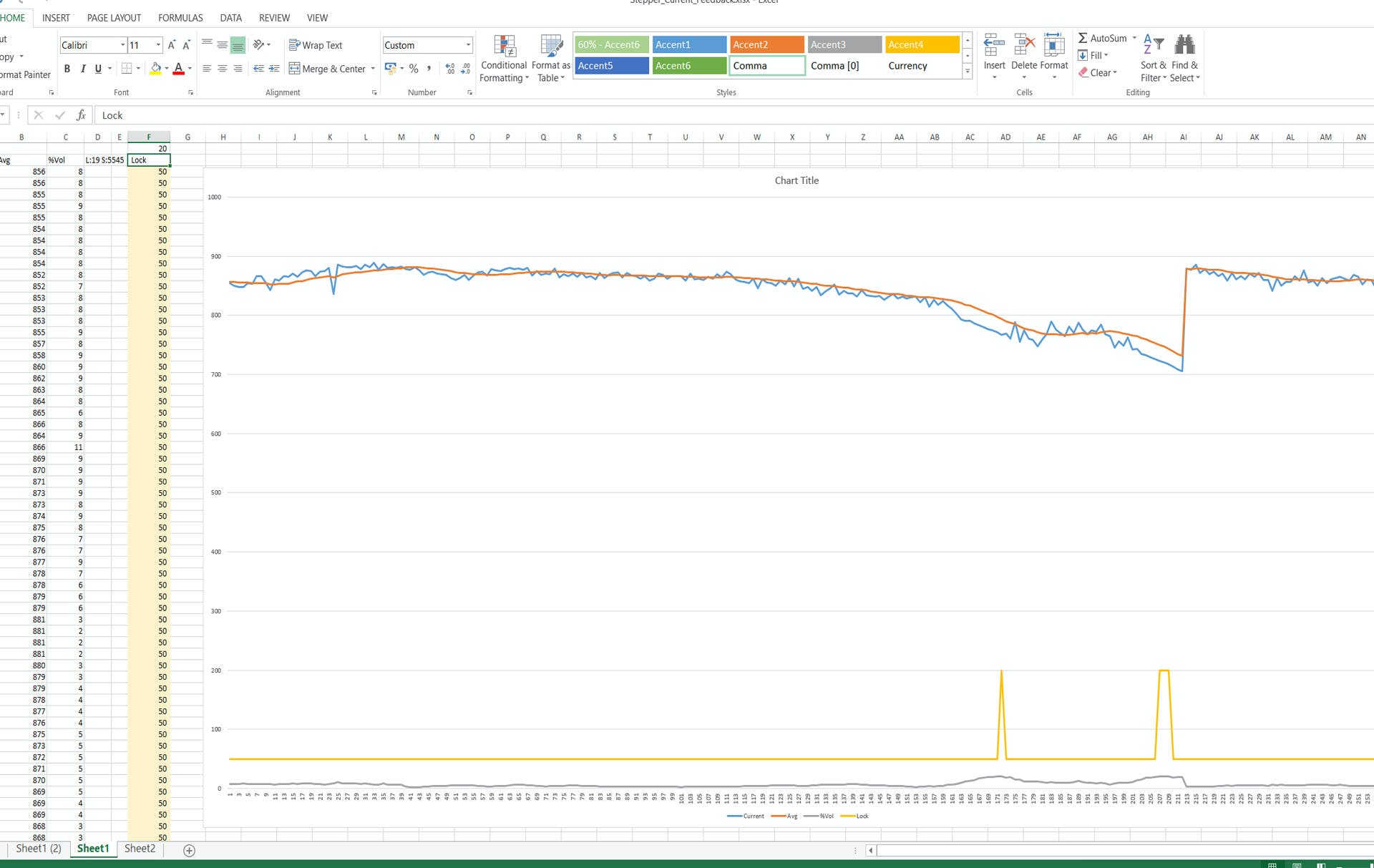Toggle Wrap Text for cells
Screen dimensions: 1374x868
click(x=316, y=45)
